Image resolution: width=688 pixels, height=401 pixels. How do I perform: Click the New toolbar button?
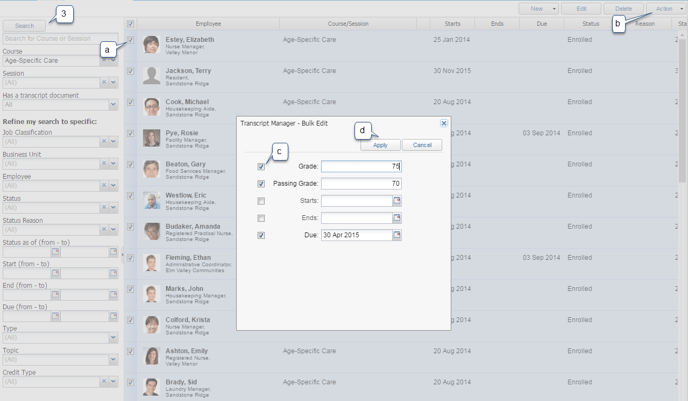pos(536,9)
